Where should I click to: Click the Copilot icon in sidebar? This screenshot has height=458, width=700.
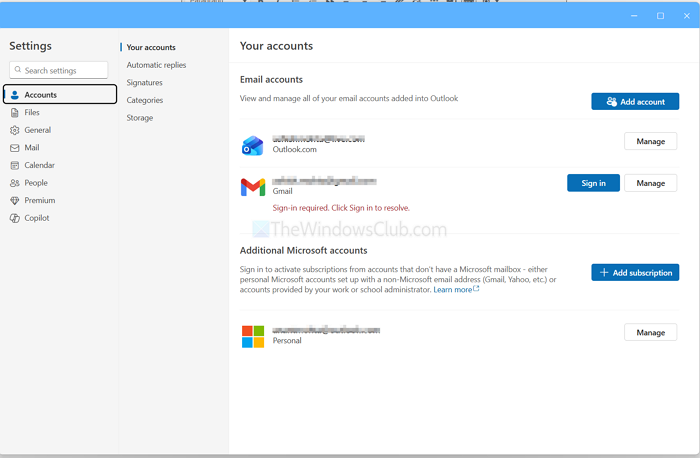click(x=15, y=218)
